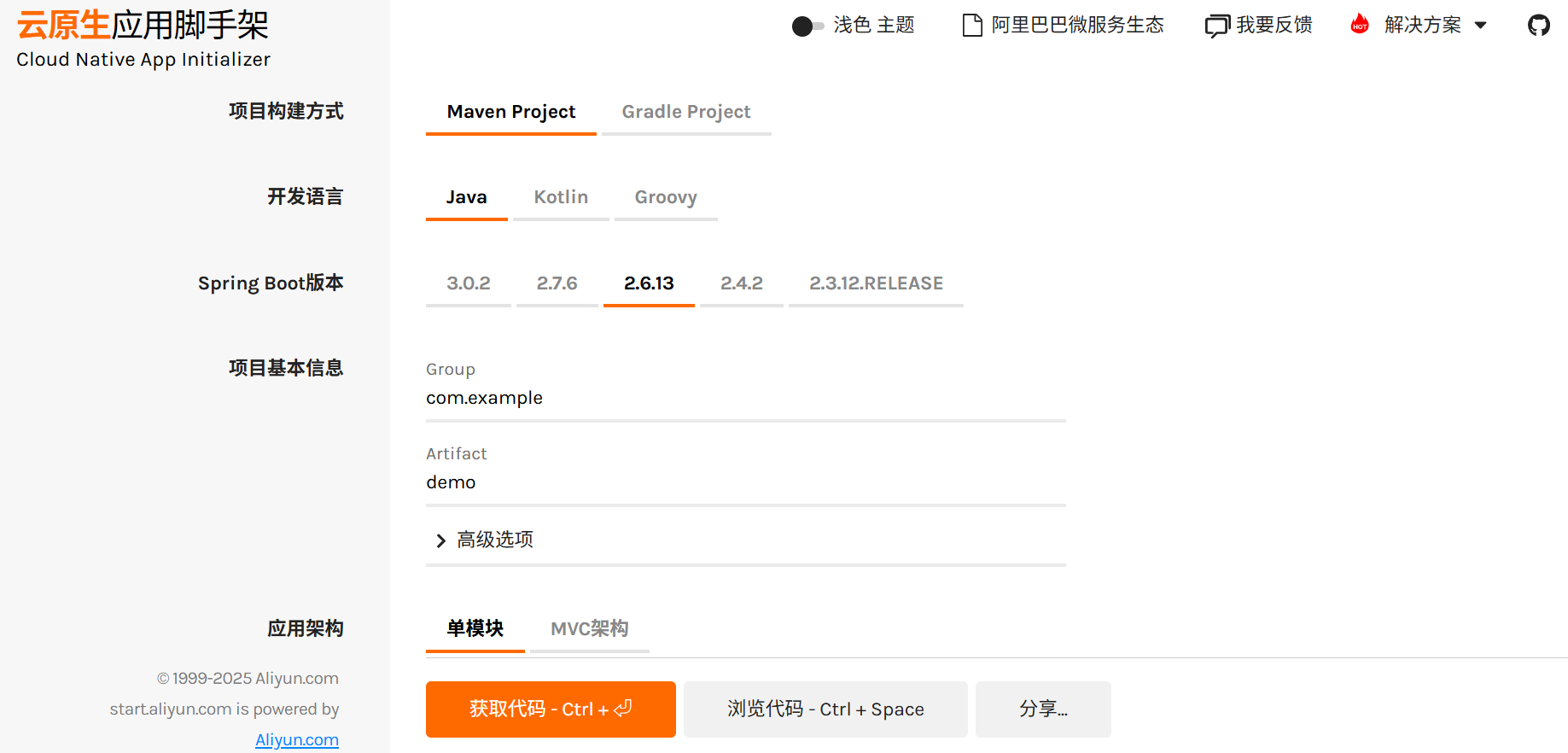Screen dimensions: 1568x753
Task: Choose Groovy as development language
Action: point(666,197)
